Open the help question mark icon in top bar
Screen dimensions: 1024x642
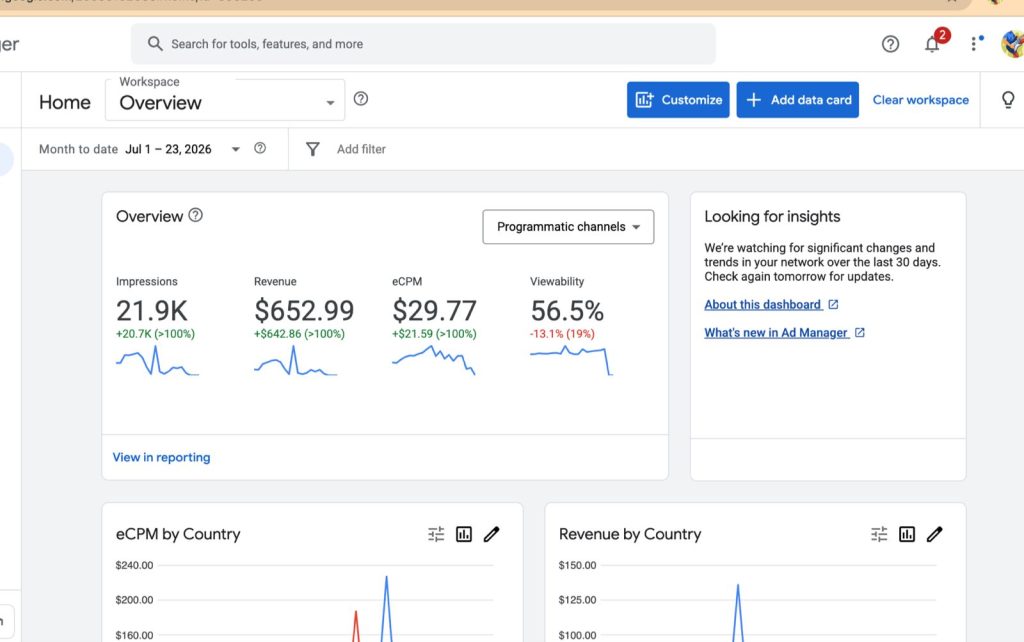[x=890, y=44]
